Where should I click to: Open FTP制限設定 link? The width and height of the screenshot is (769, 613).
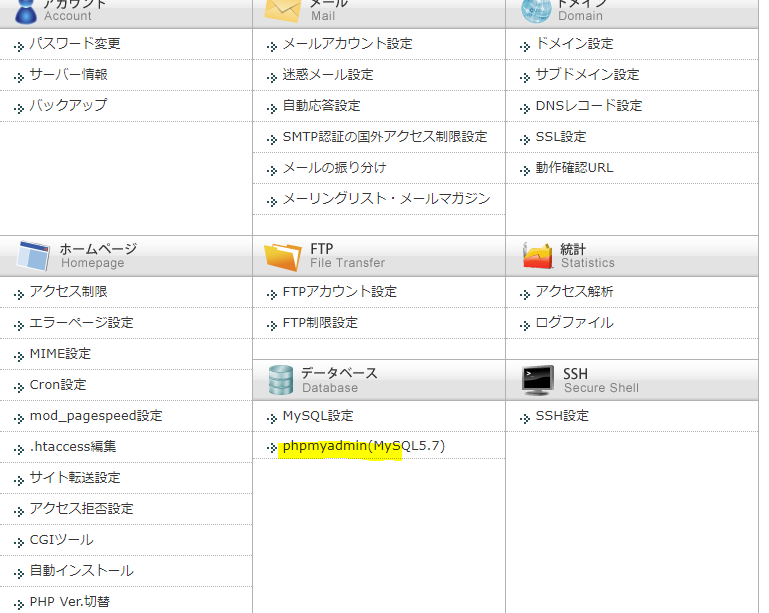coord(320,323)
